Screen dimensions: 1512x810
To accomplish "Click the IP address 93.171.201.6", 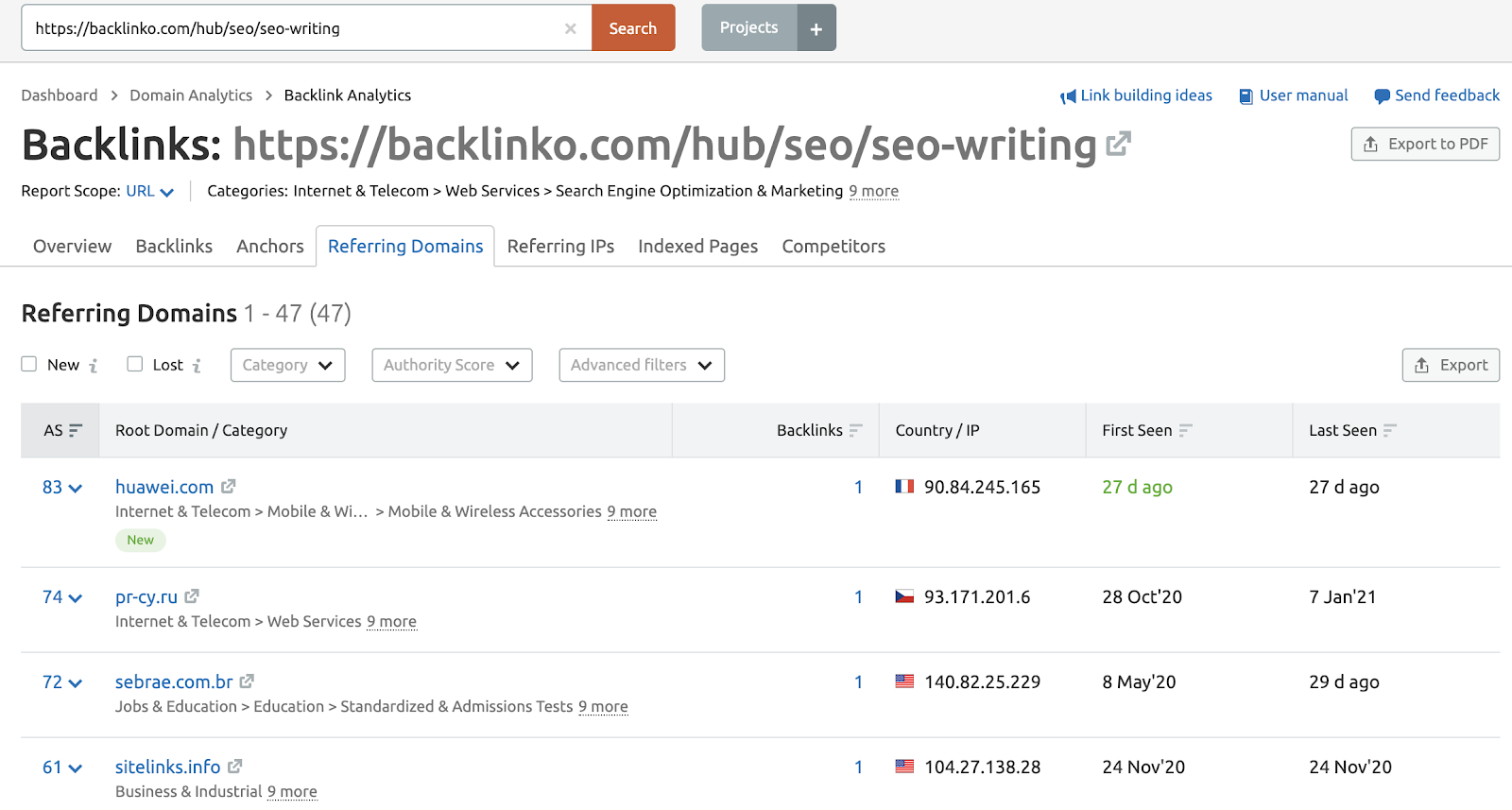I will [x=977, y=596].
